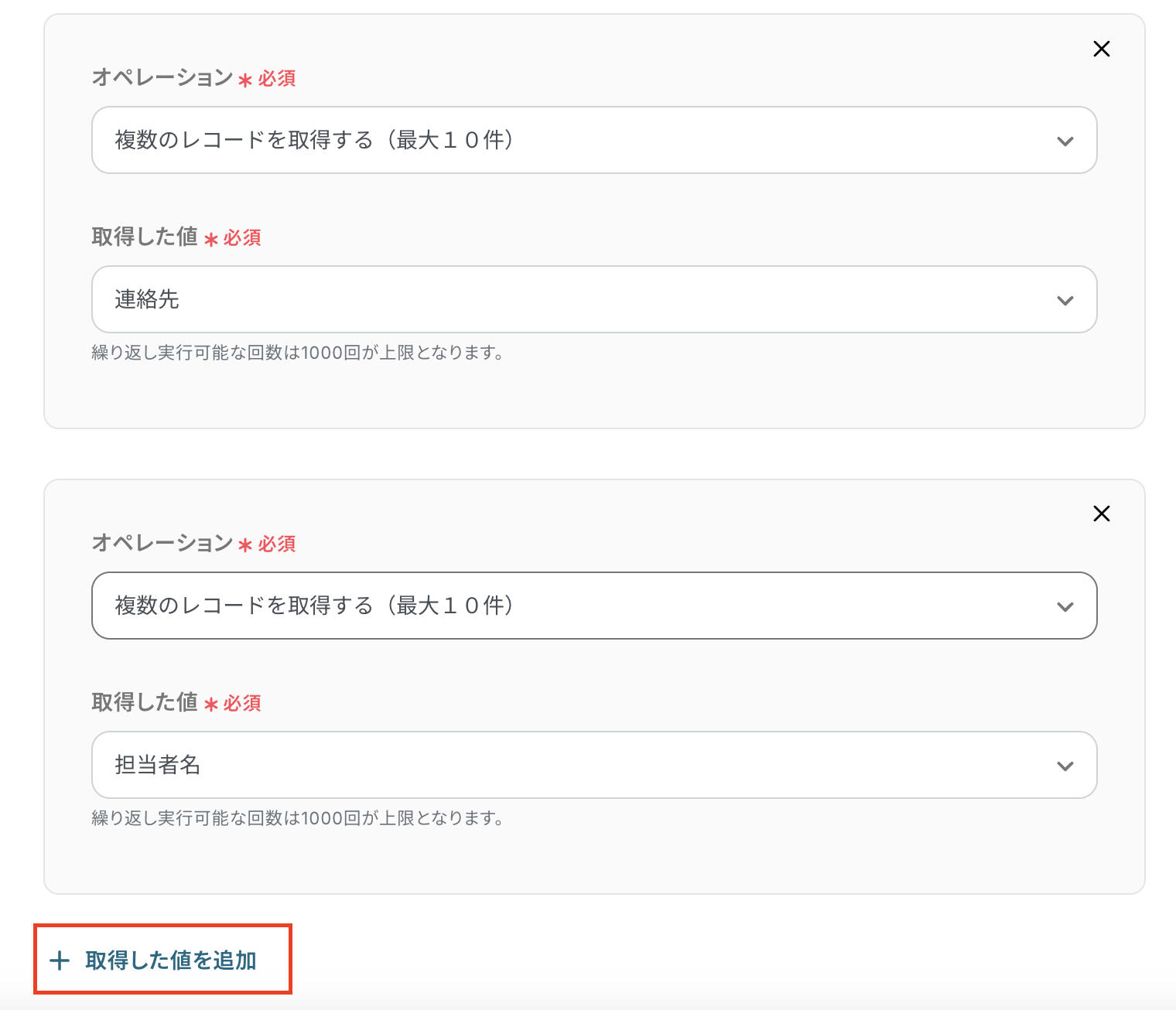
Task: Open the 担当者名 value dropdown
Action: (x=542, y=765)
